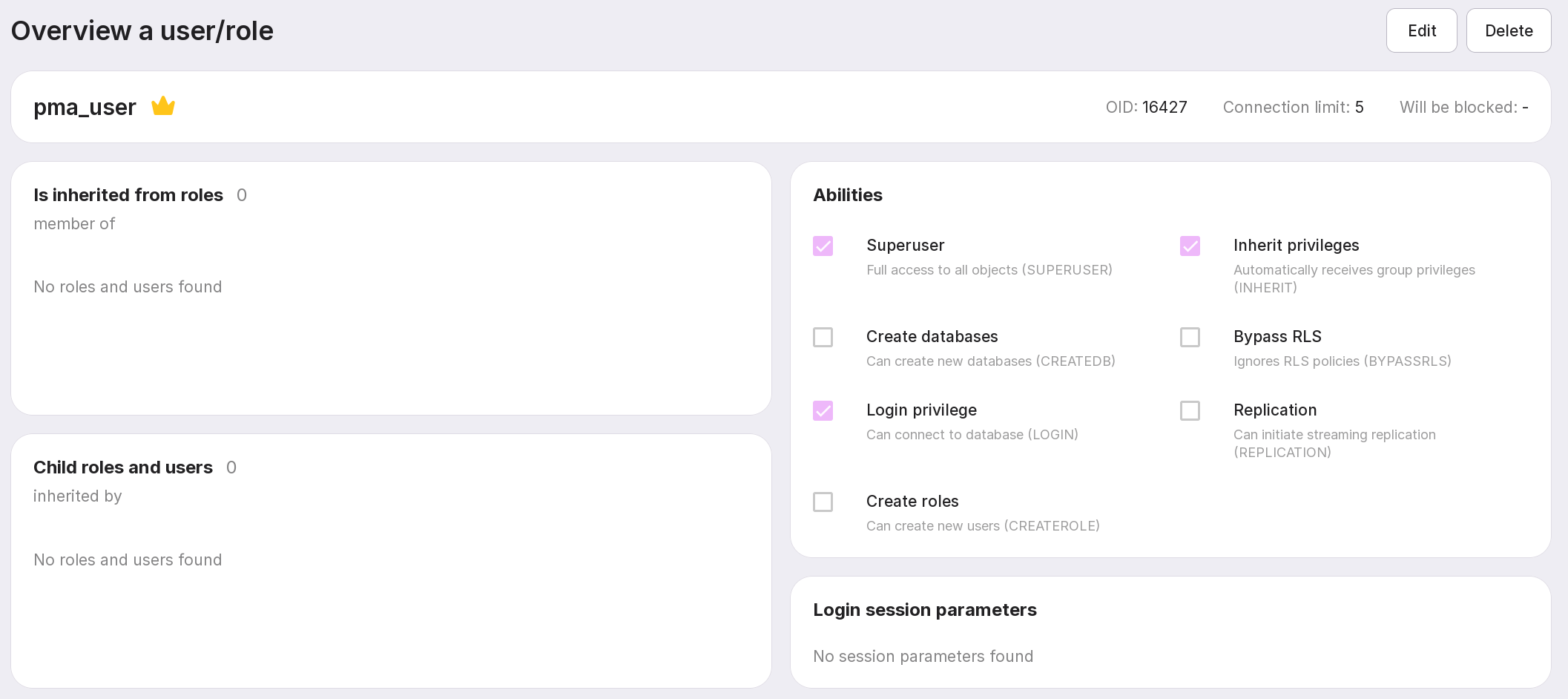Check the Replication checkbox

[1190, 411]
